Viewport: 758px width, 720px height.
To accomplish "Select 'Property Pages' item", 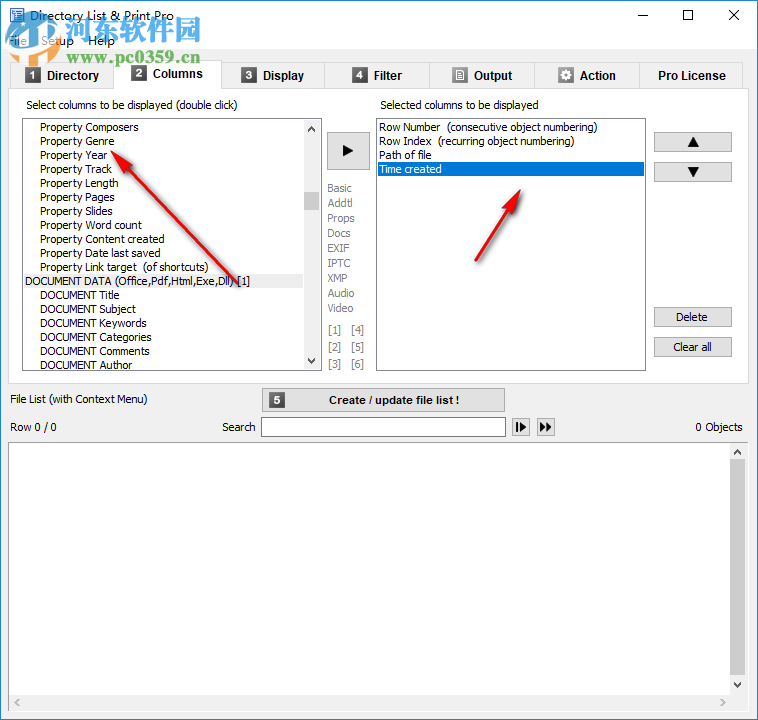I will click(77, 197).
